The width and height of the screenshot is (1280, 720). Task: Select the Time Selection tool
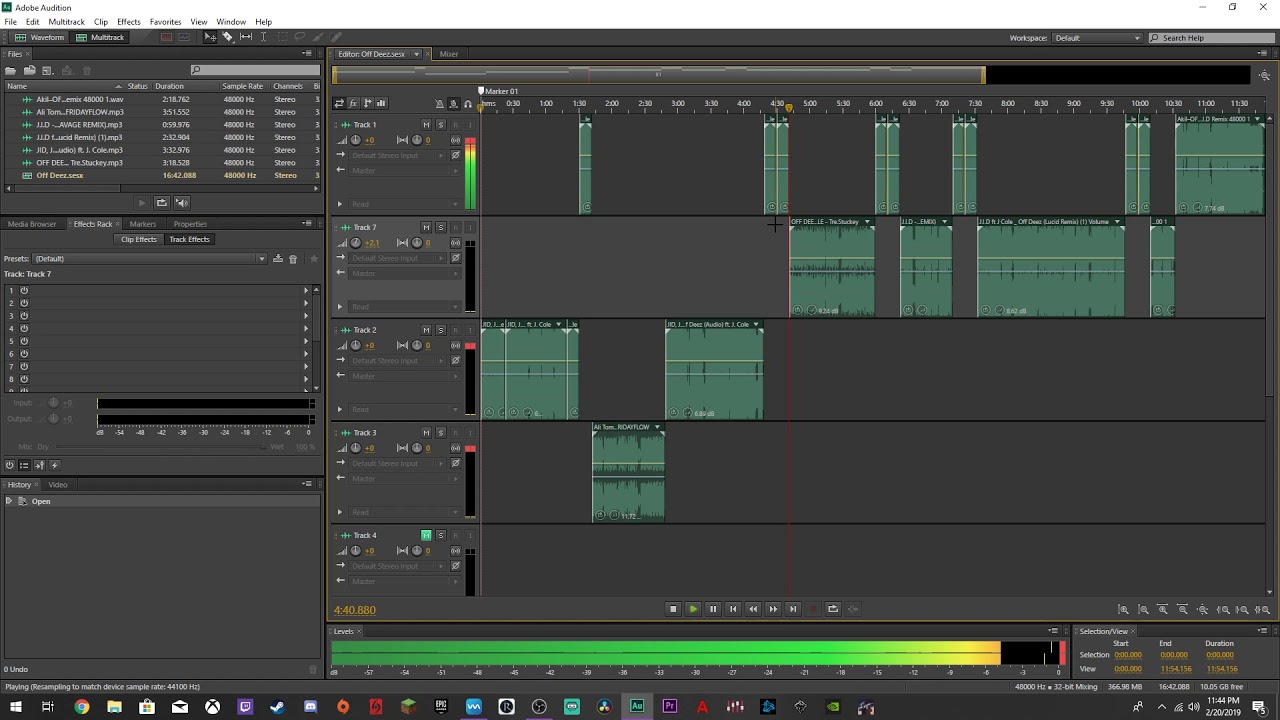tap(263, 37)
